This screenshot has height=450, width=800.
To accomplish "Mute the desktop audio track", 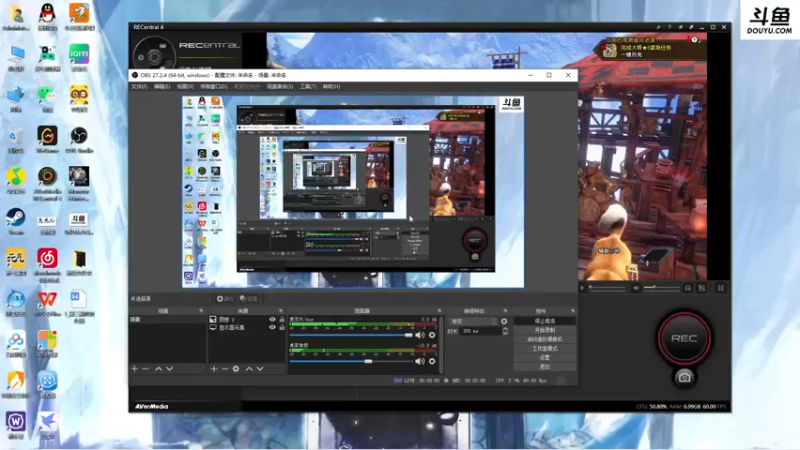I will [419, 361].
